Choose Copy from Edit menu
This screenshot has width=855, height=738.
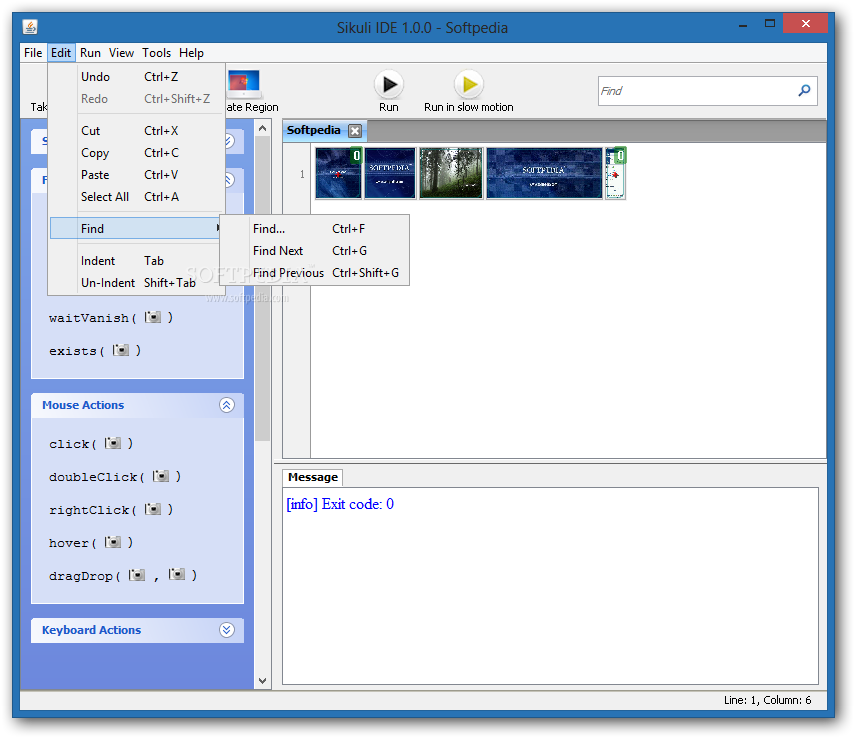tap(137, 153)
